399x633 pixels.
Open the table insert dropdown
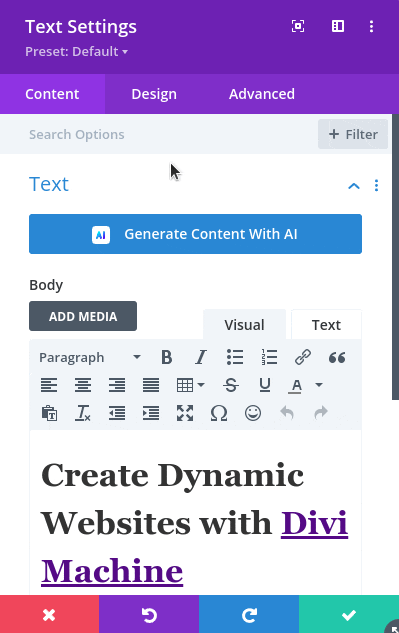(191, 385)
